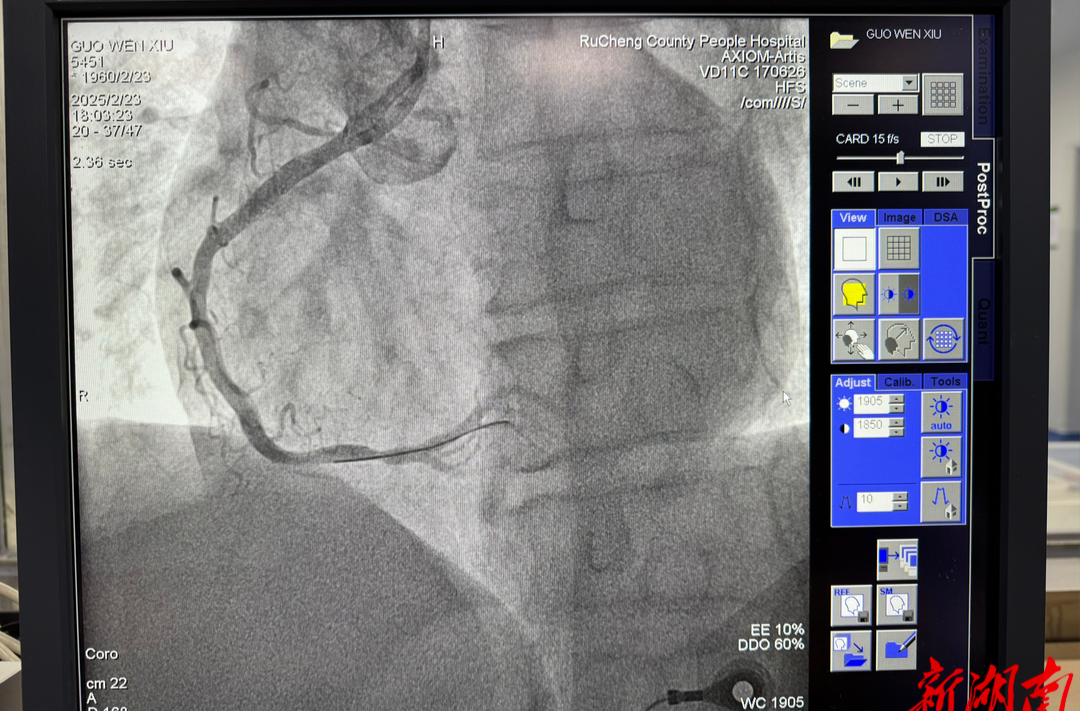Click the 2.36 sec time readout

tap(102, 163)
